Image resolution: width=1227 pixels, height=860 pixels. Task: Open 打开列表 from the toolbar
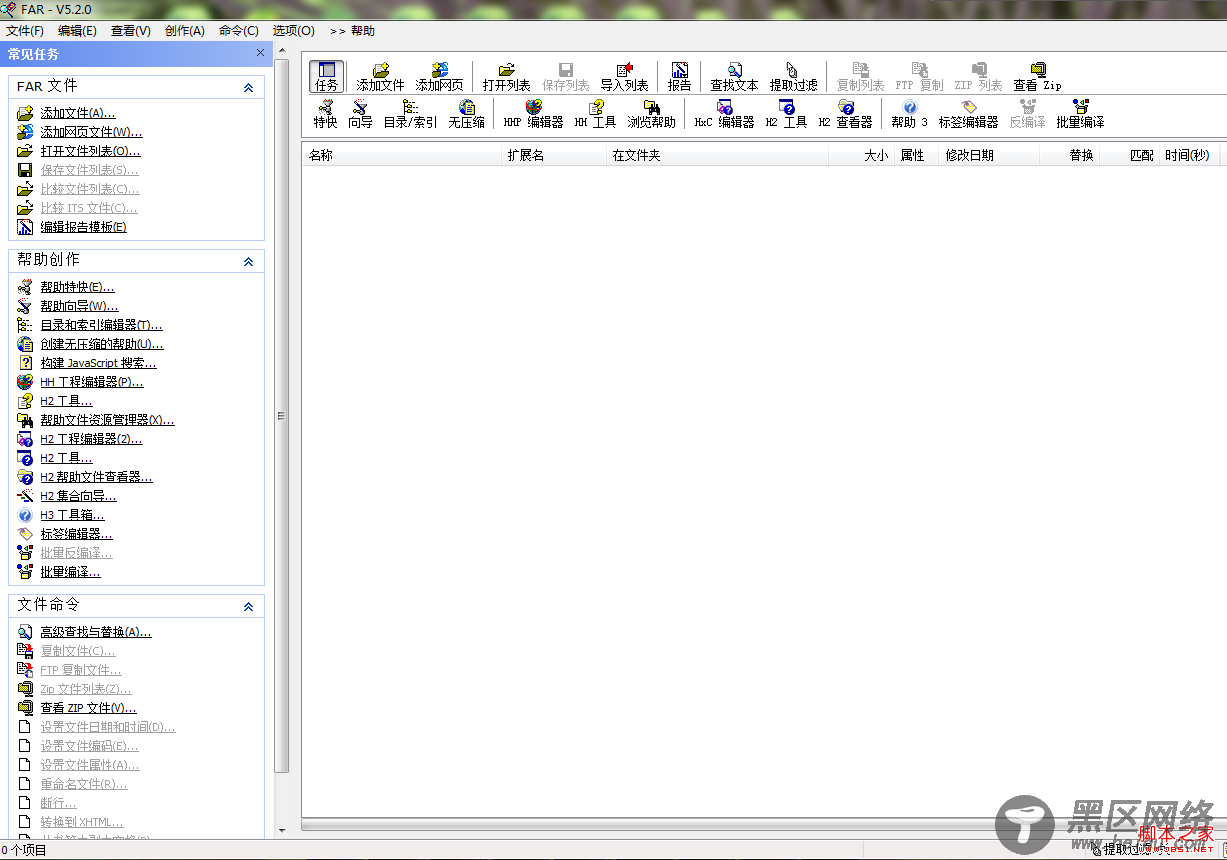507,77
